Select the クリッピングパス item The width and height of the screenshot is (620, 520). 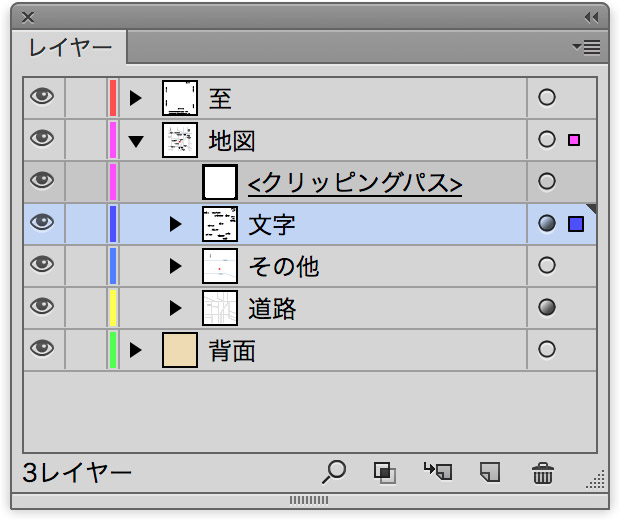coord(355,183)
